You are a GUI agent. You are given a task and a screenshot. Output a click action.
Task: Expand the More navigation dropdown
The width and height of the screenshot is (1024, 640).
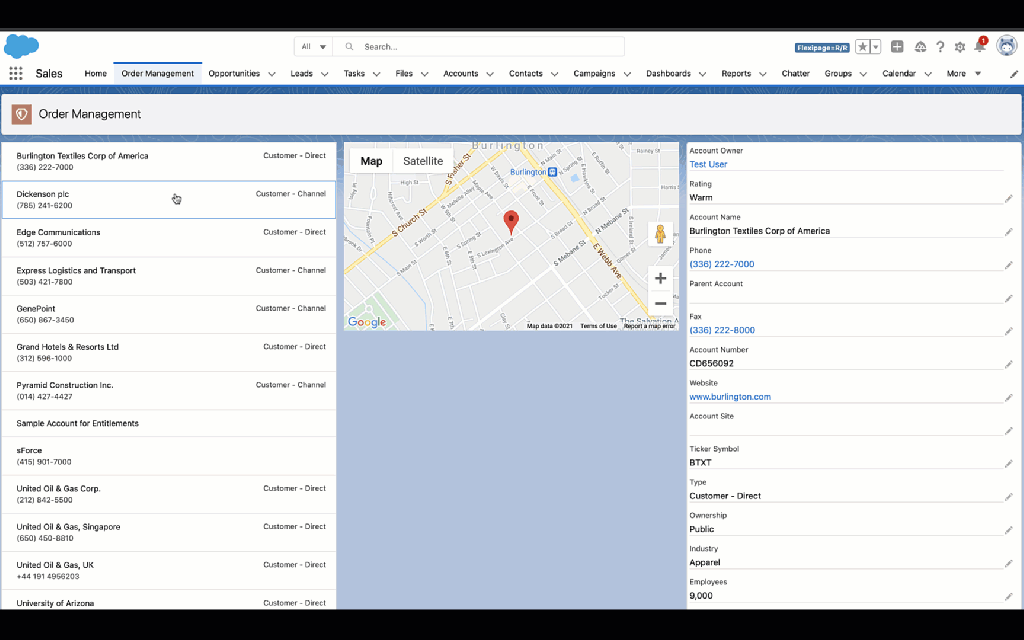(964, 74)
